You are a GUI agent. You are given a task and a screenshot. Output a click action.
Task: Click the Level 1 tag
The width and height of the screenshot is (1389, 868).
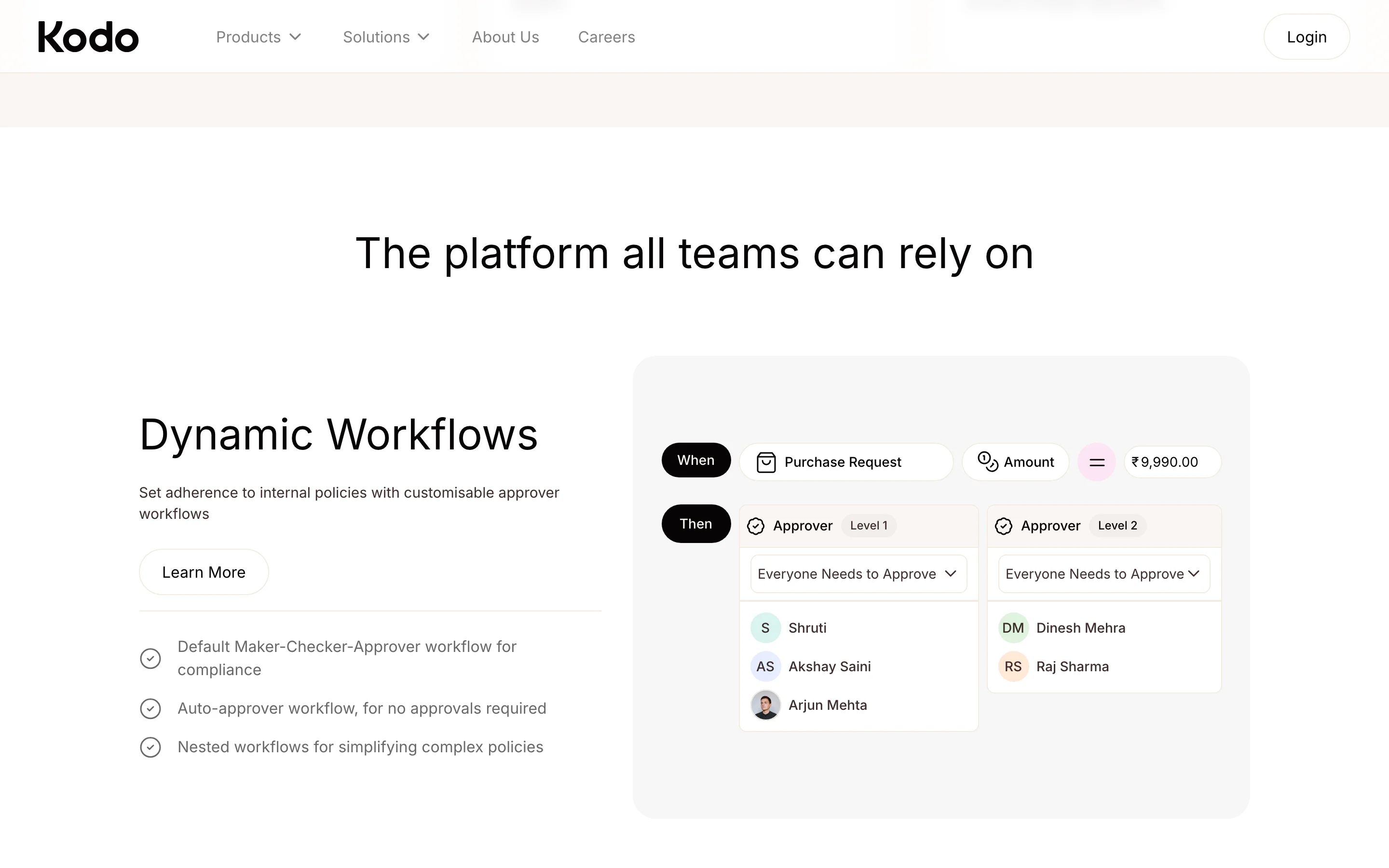pos(869,525)
